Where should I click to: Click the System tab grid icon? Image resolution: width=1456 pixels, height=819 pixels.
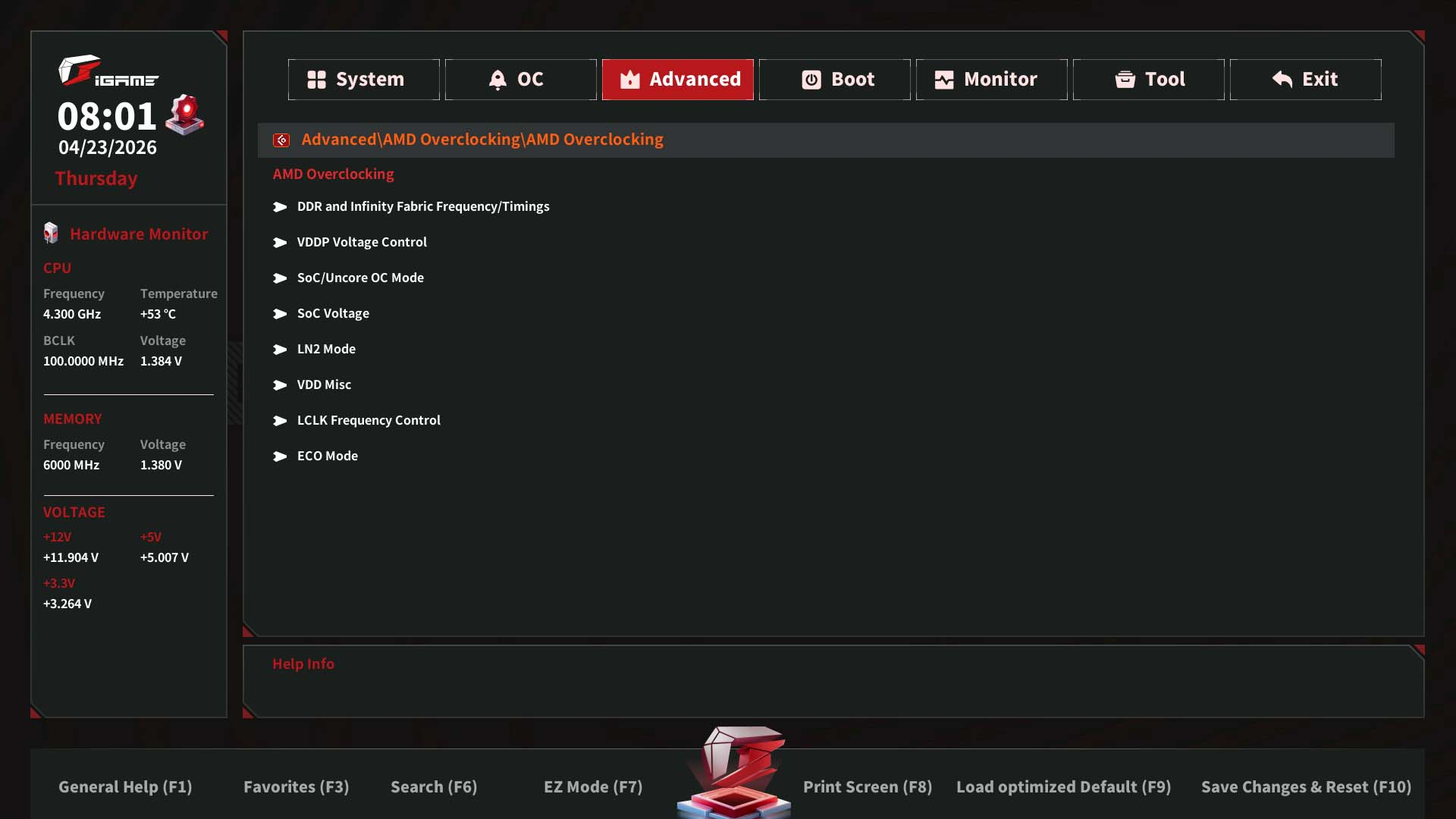pos(316,80)
